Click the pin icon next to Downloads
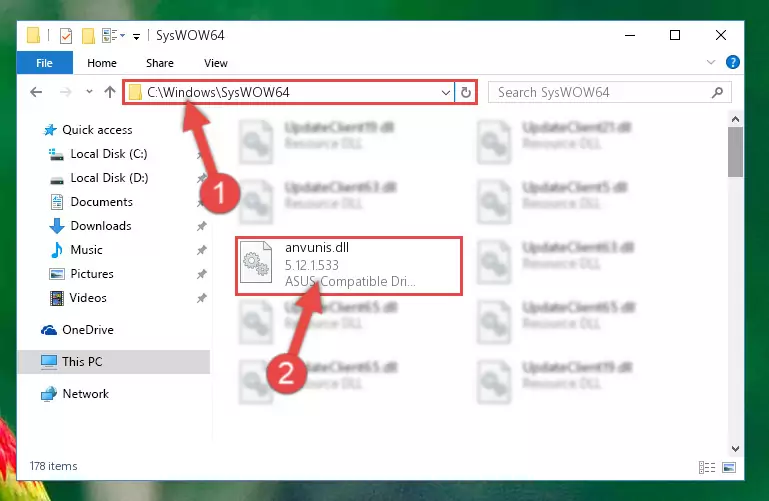Screen dimensions: 769x501 click(201, 226)
